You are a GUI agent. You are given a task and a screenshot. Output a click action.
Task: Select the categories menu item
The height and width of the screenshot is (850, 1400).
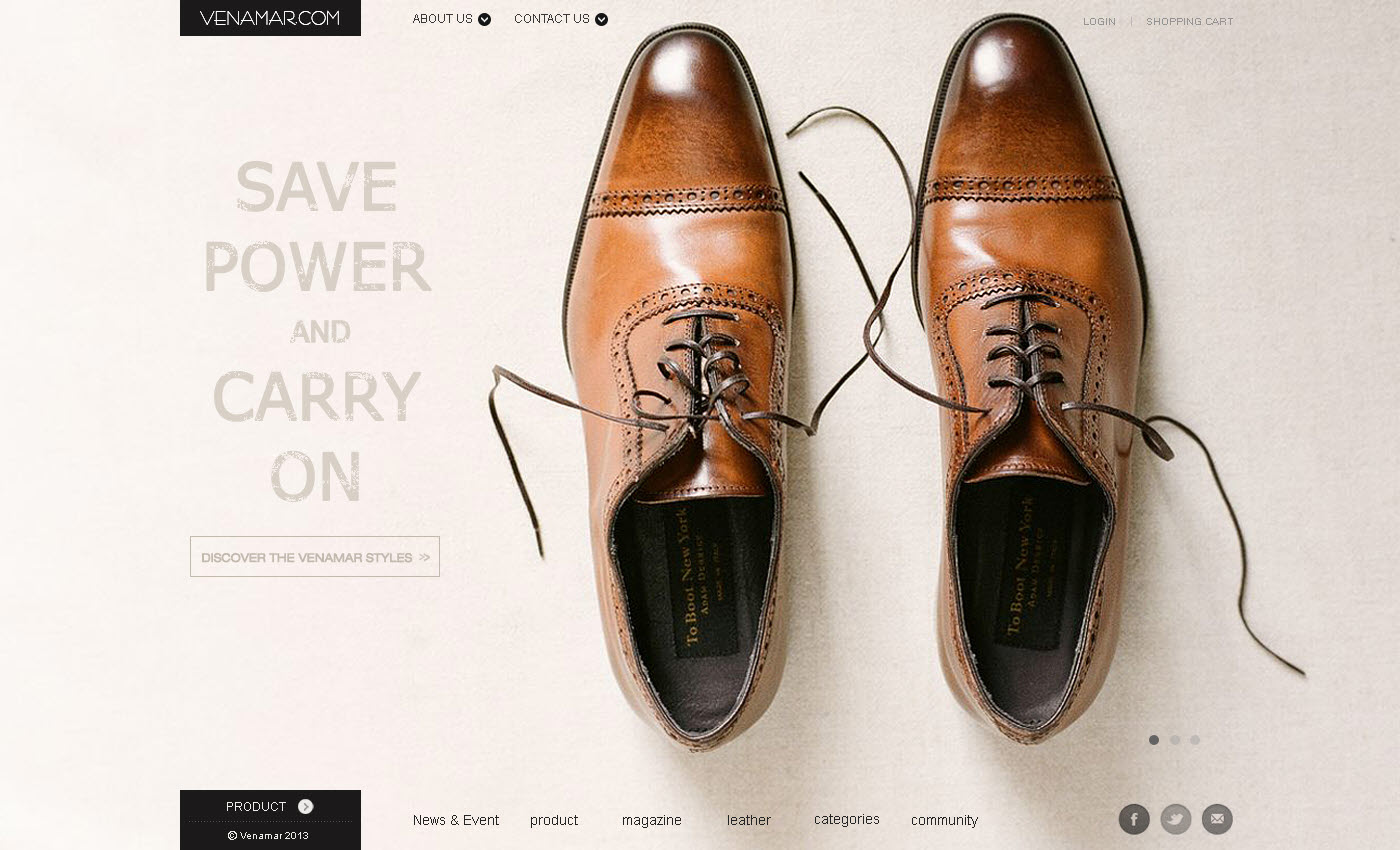pos(847,819)
